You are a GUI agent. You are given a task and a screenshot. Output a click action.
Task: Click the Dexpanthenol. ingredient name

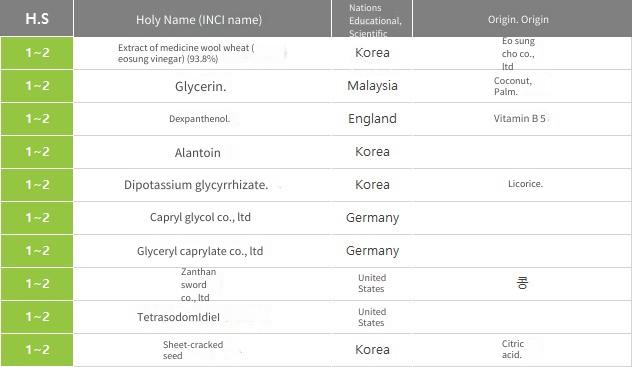200,119
